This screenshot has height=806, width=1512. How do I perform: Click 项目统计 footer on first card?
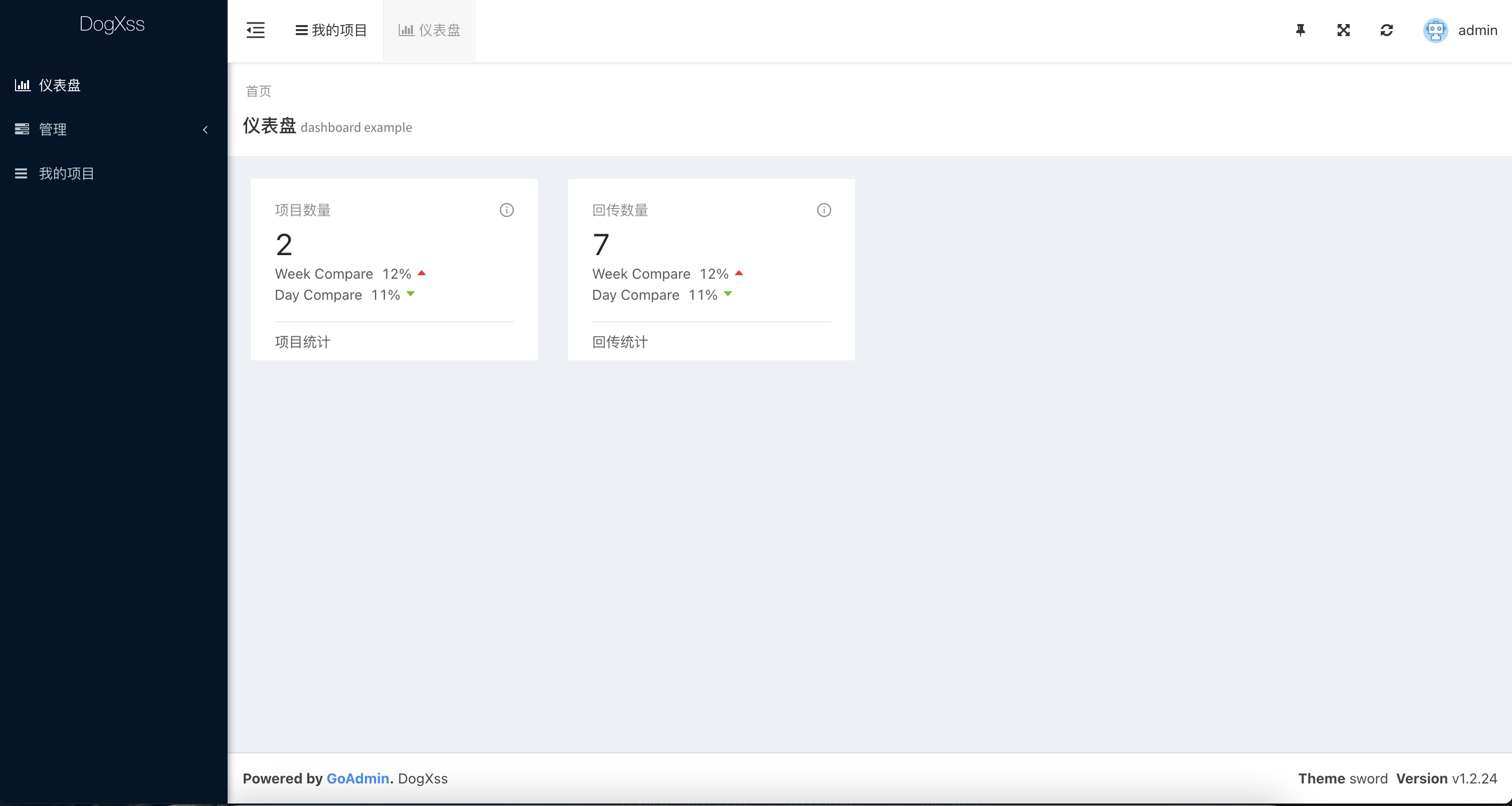303,342
